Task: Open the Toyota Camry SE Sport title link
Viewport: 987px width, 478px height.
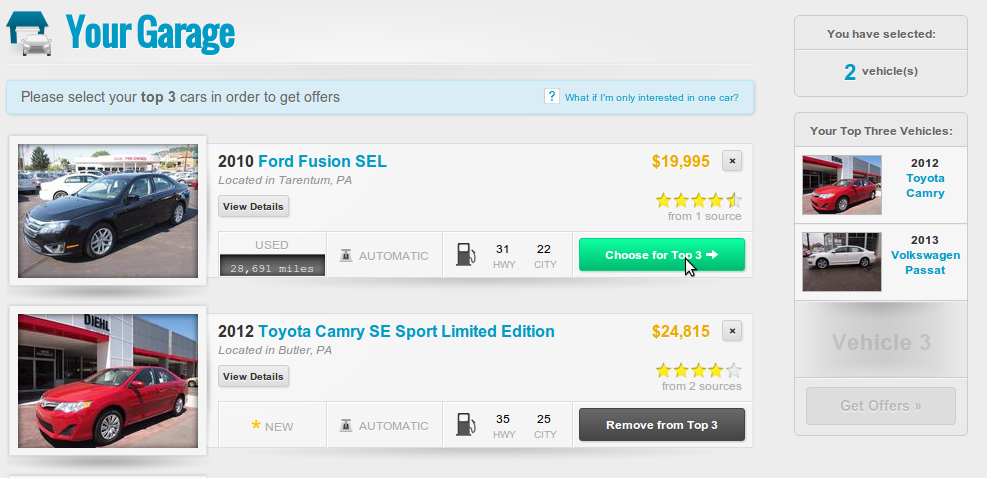Action: click(406, 331)
